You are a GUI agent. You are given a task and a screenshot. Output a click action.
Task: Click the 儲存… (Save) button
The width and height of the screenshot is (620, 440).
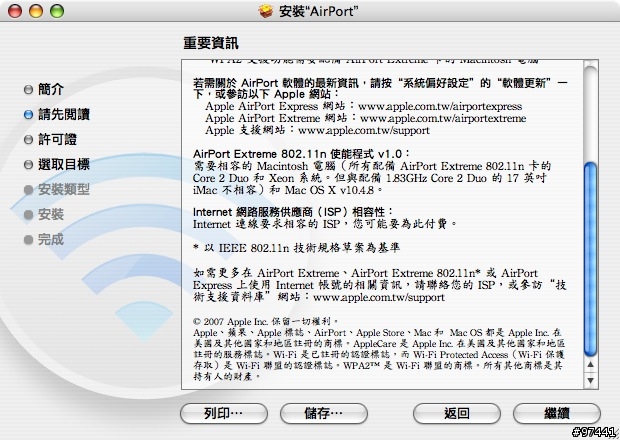coord(323,413)
